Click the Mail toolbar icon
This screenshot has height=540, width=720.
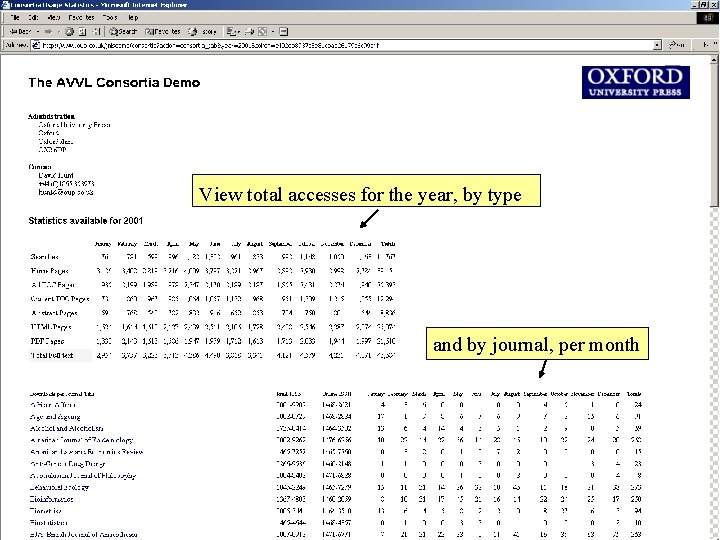tap(233, 32)
